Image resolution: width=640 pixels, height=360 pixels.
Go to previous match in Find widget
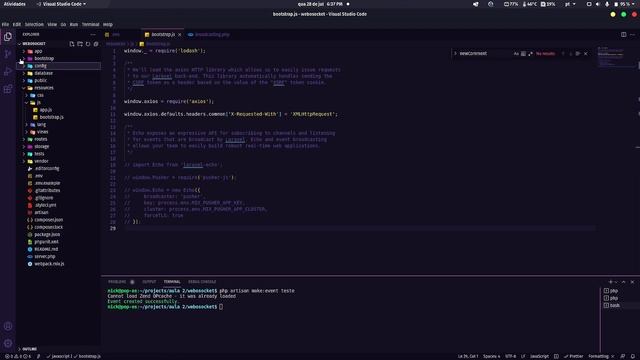[563, 53]
